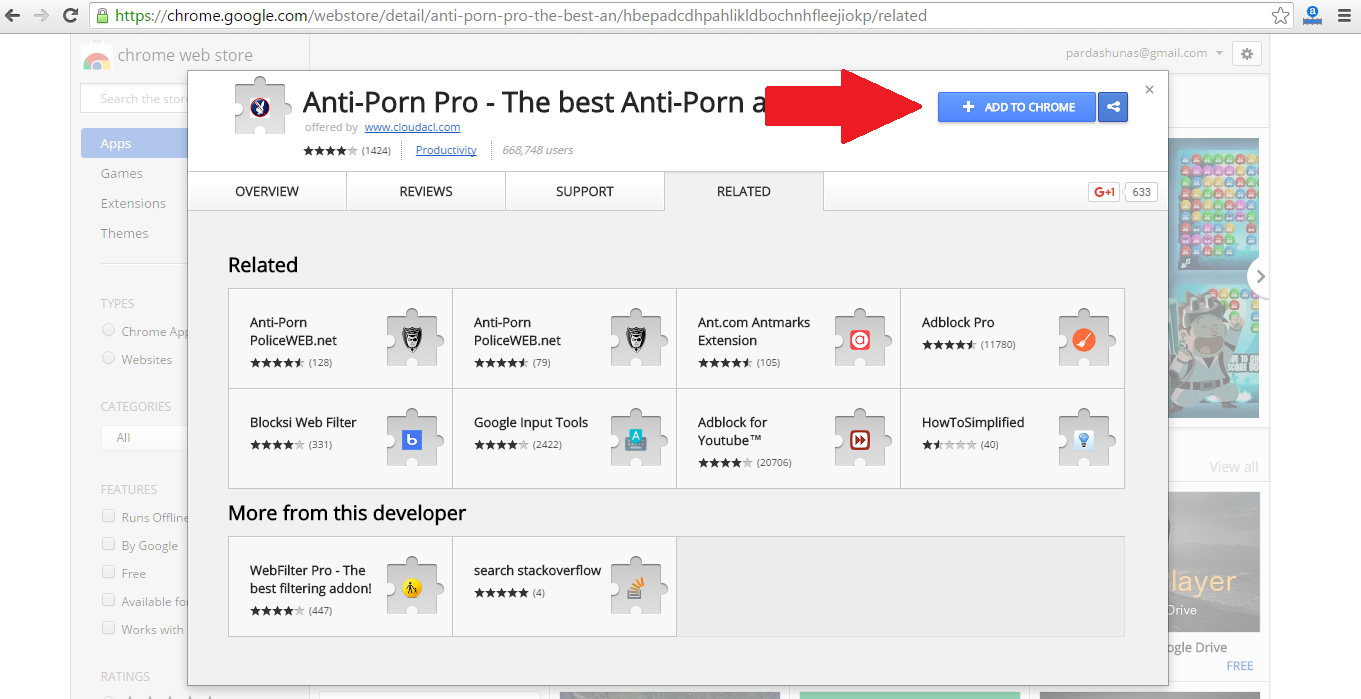Open Blocksi Web Filter icon
This screenshot has width=1361, height=699.
pyautogui.click(x=412, y=438)
